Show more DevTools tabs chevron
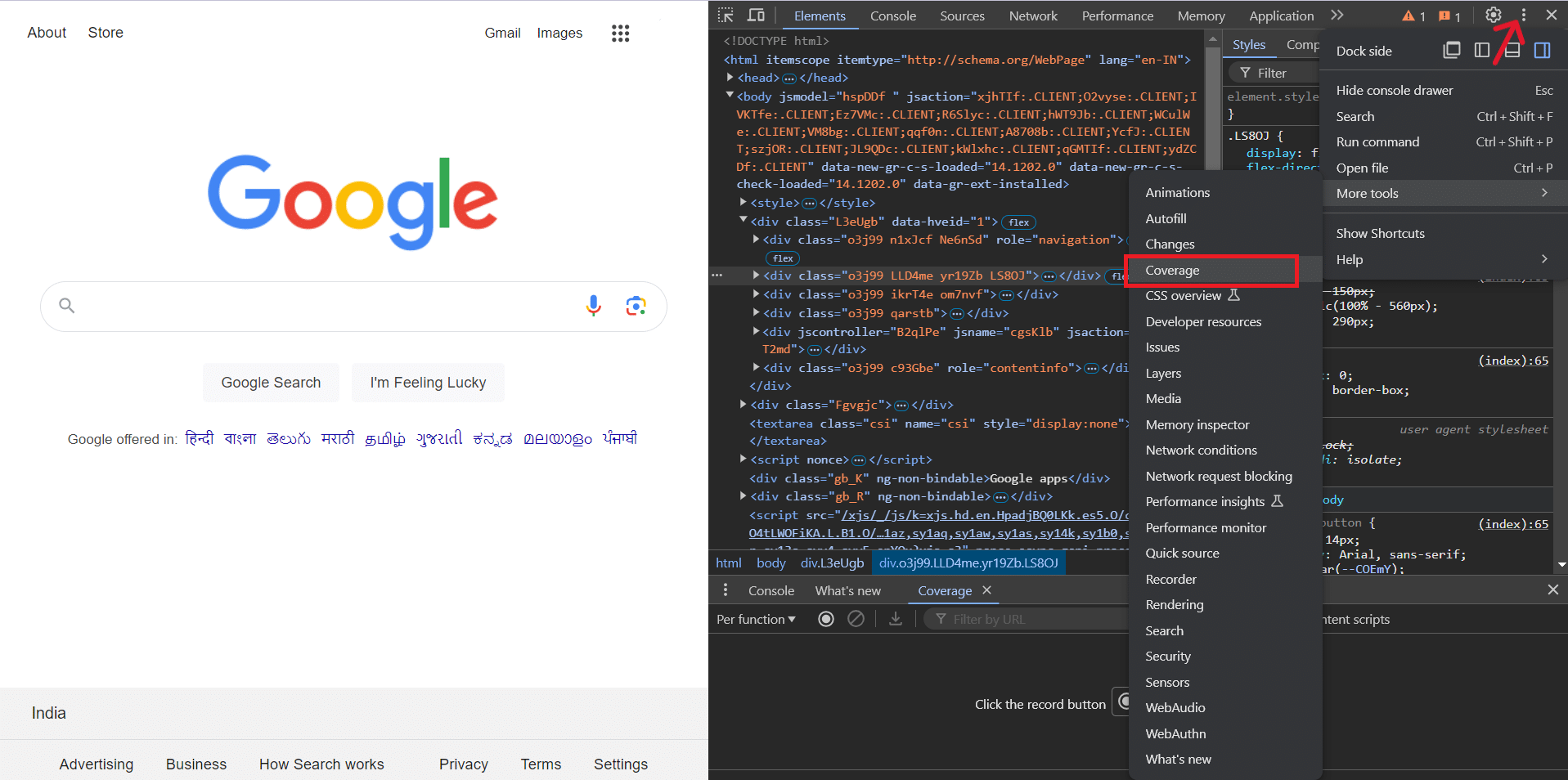This screenshot has height=780, width=1568. pyautogui.click(x=1337, y=16)
